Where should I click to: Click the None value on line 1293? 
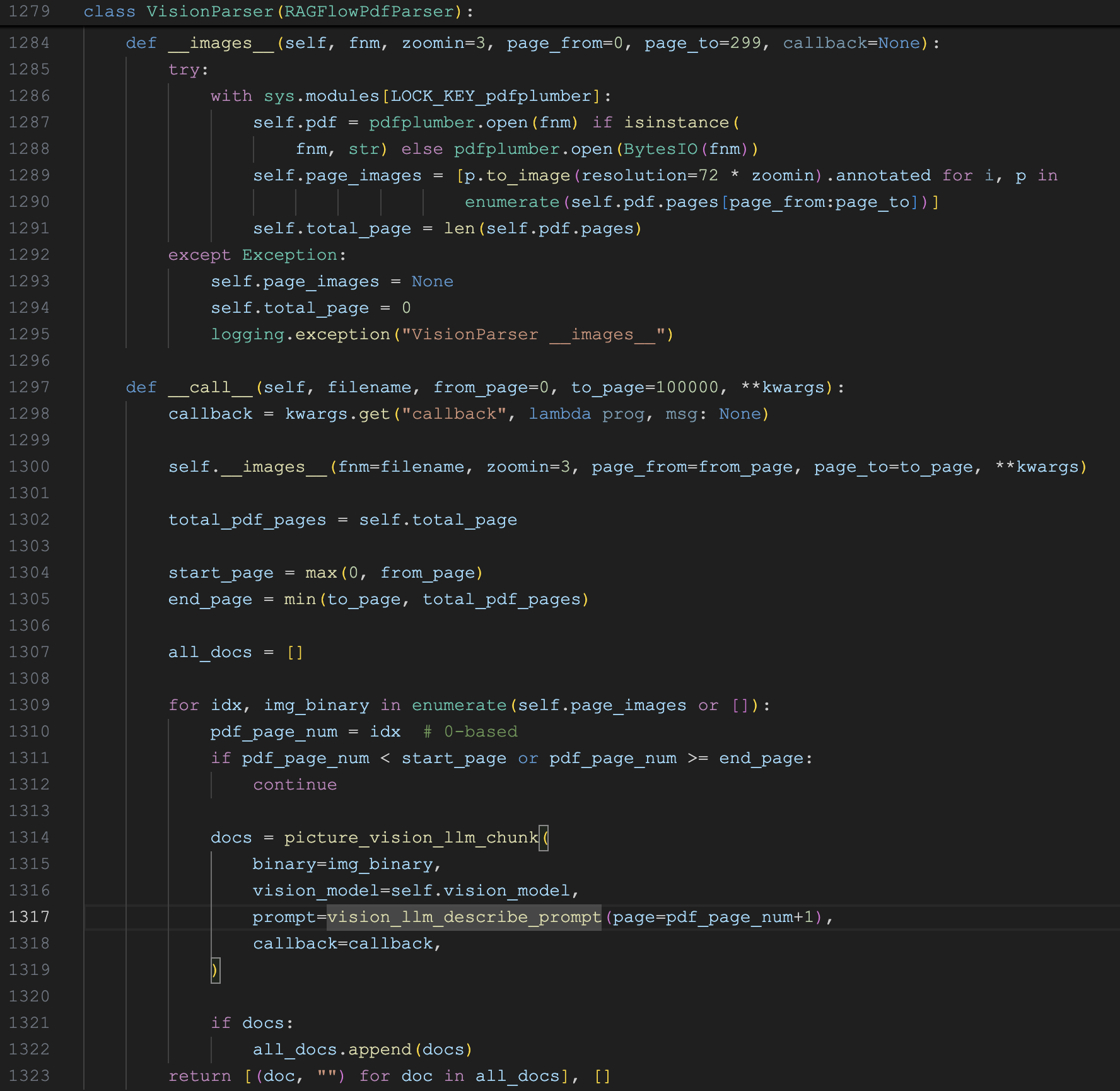coord(433,281)
